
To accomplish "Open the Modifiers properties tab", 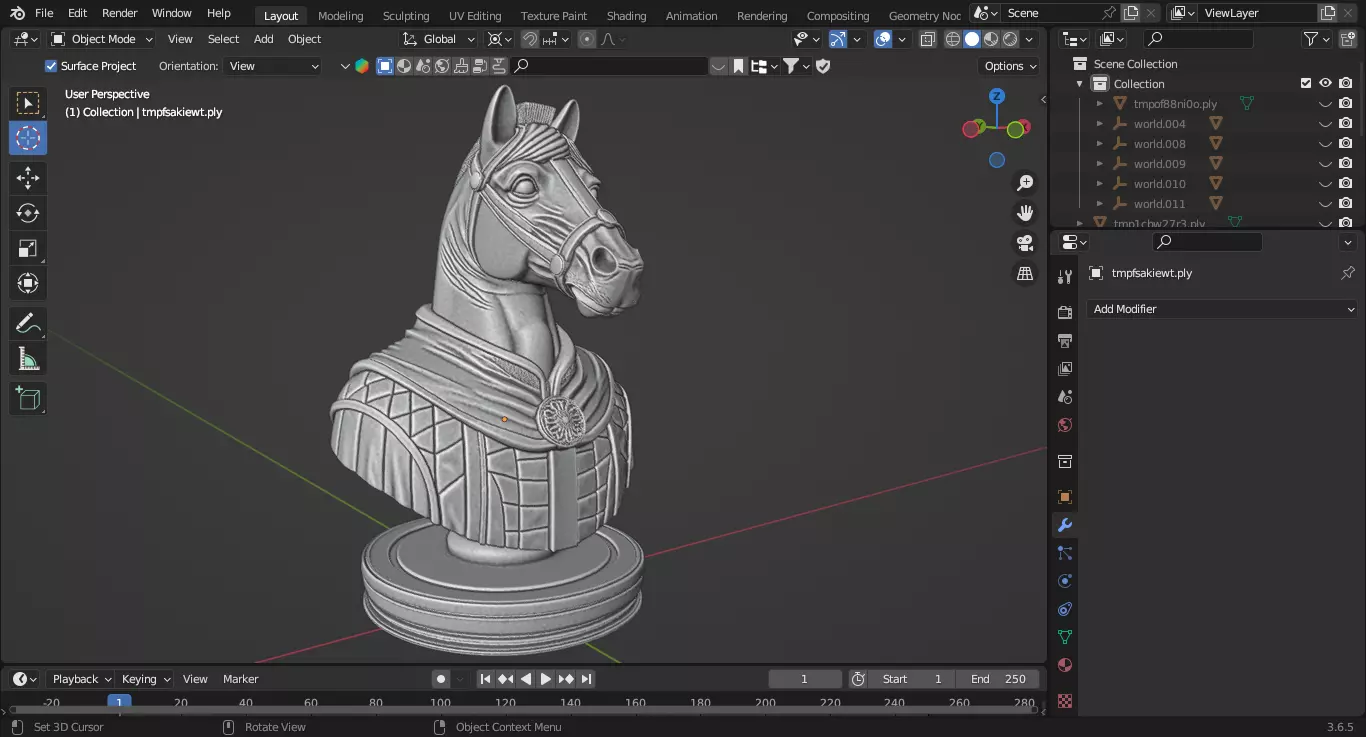I will pos(1065,525).
